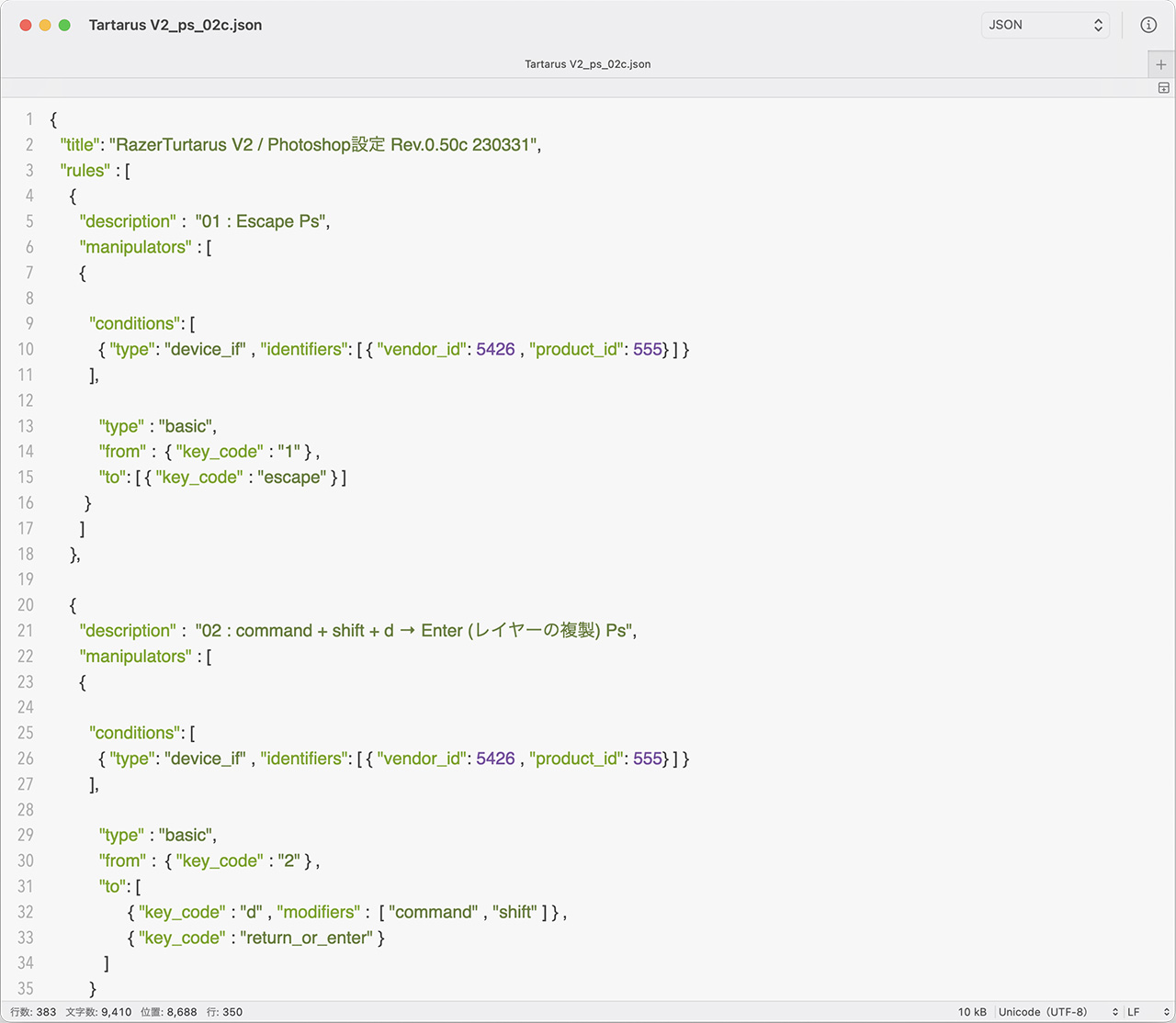The width and height of the screenshot is (1176, 1023).
Task: Click "shift" modifier on line 32
Action: (514, 912)
